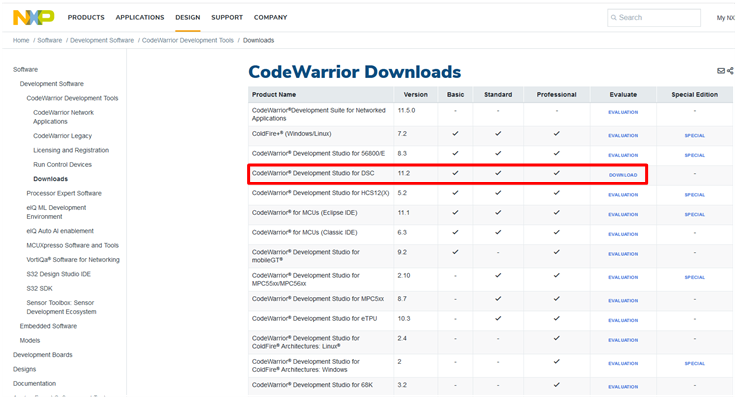Open the ColdFire+ Special Edition link

coord(695,136)
